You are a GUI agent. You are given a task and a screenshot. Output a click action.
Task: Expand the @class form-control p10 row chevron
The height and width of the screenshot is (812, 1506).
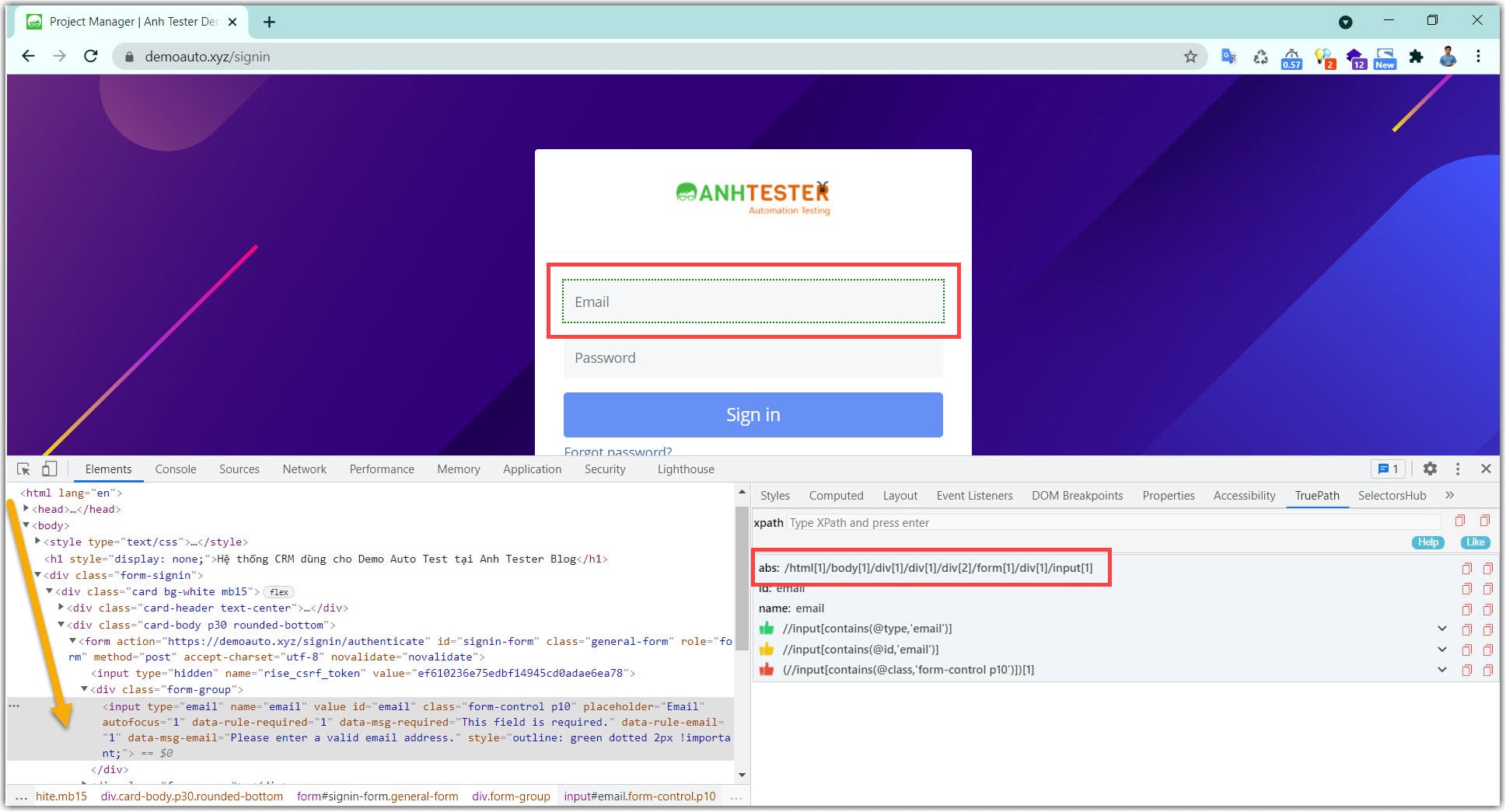tap(1442, 670)
